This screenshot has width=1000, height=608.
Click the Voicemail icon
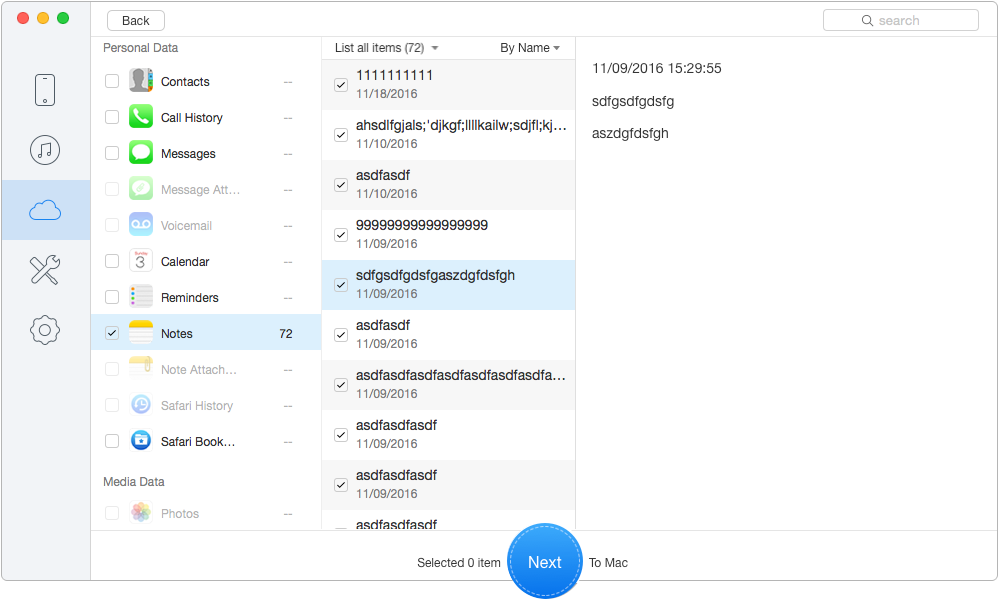pyautogui.click(x=141, y=225)
